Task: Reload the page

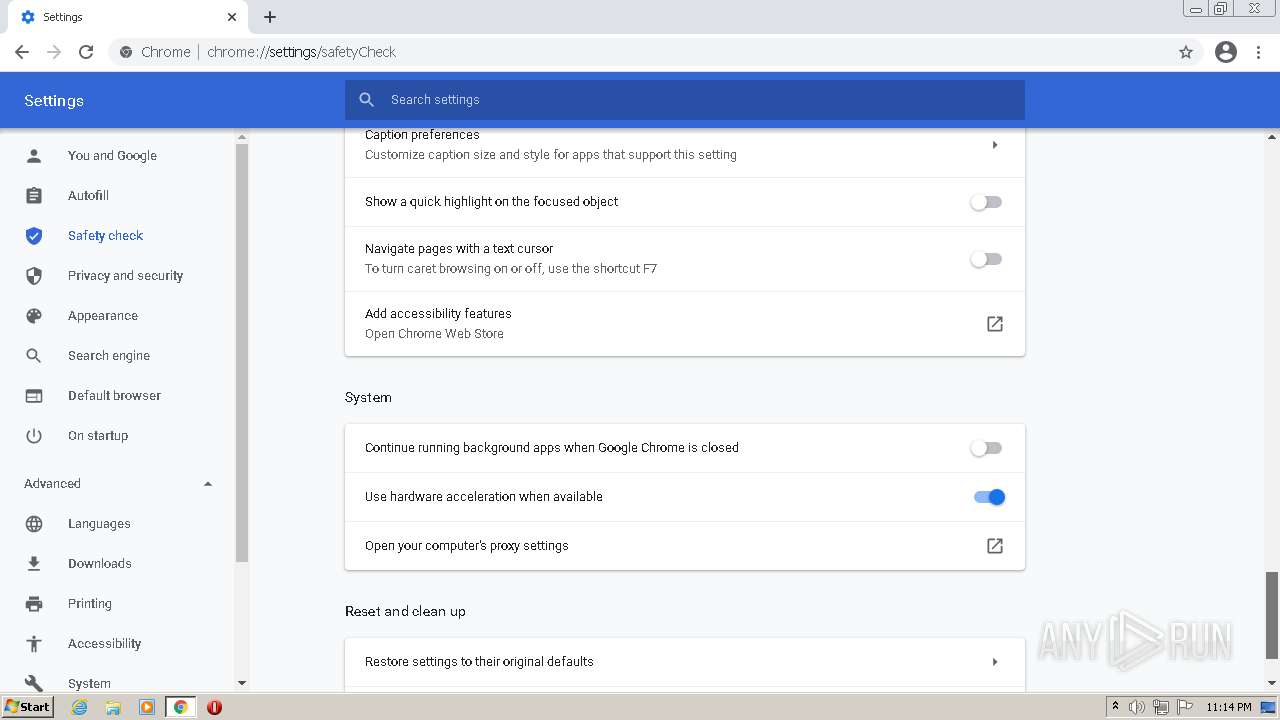Action: click(86, 52)
